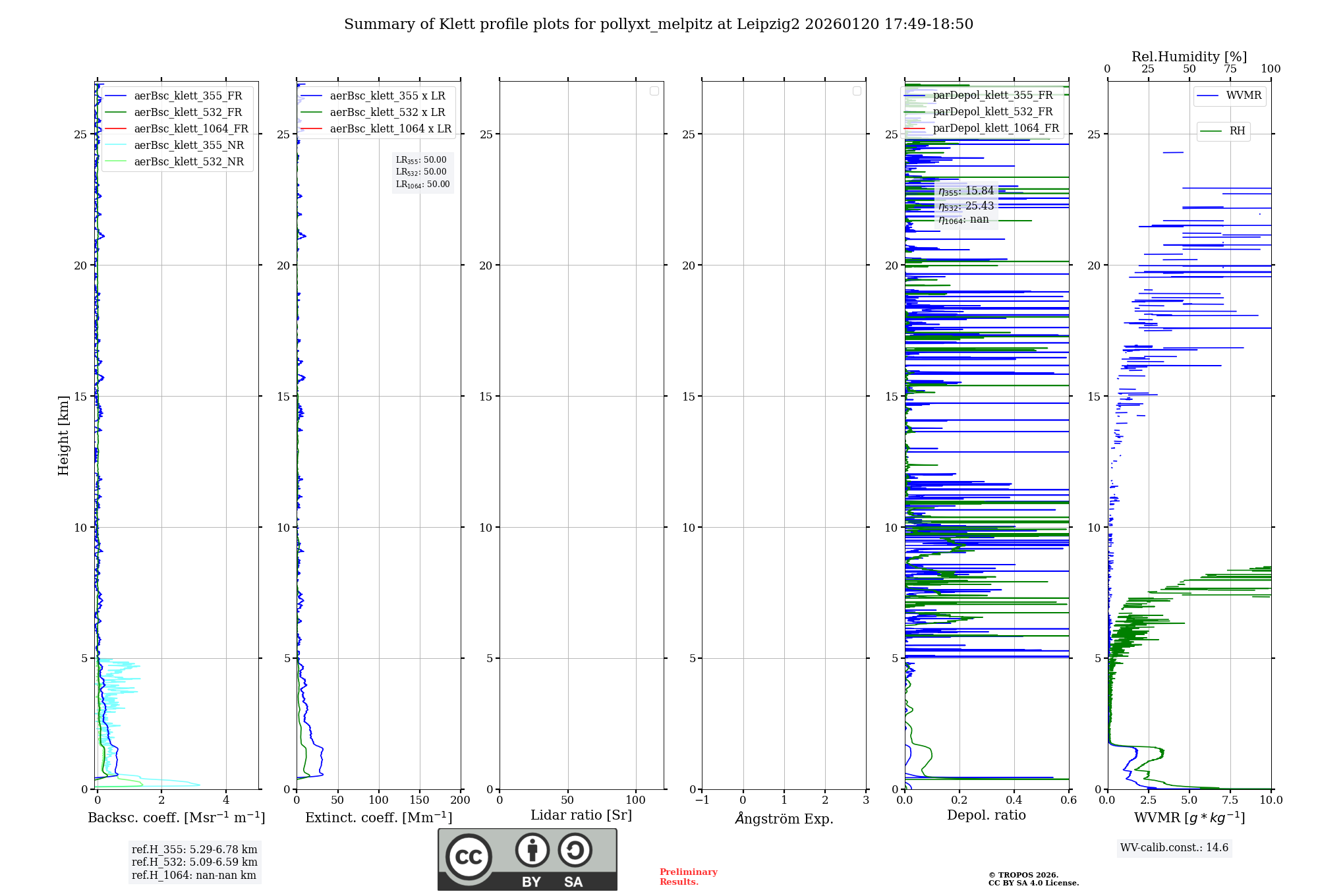Click the blue WVMR legend line marker
1318x896 pixels.
coord(1207,96)
